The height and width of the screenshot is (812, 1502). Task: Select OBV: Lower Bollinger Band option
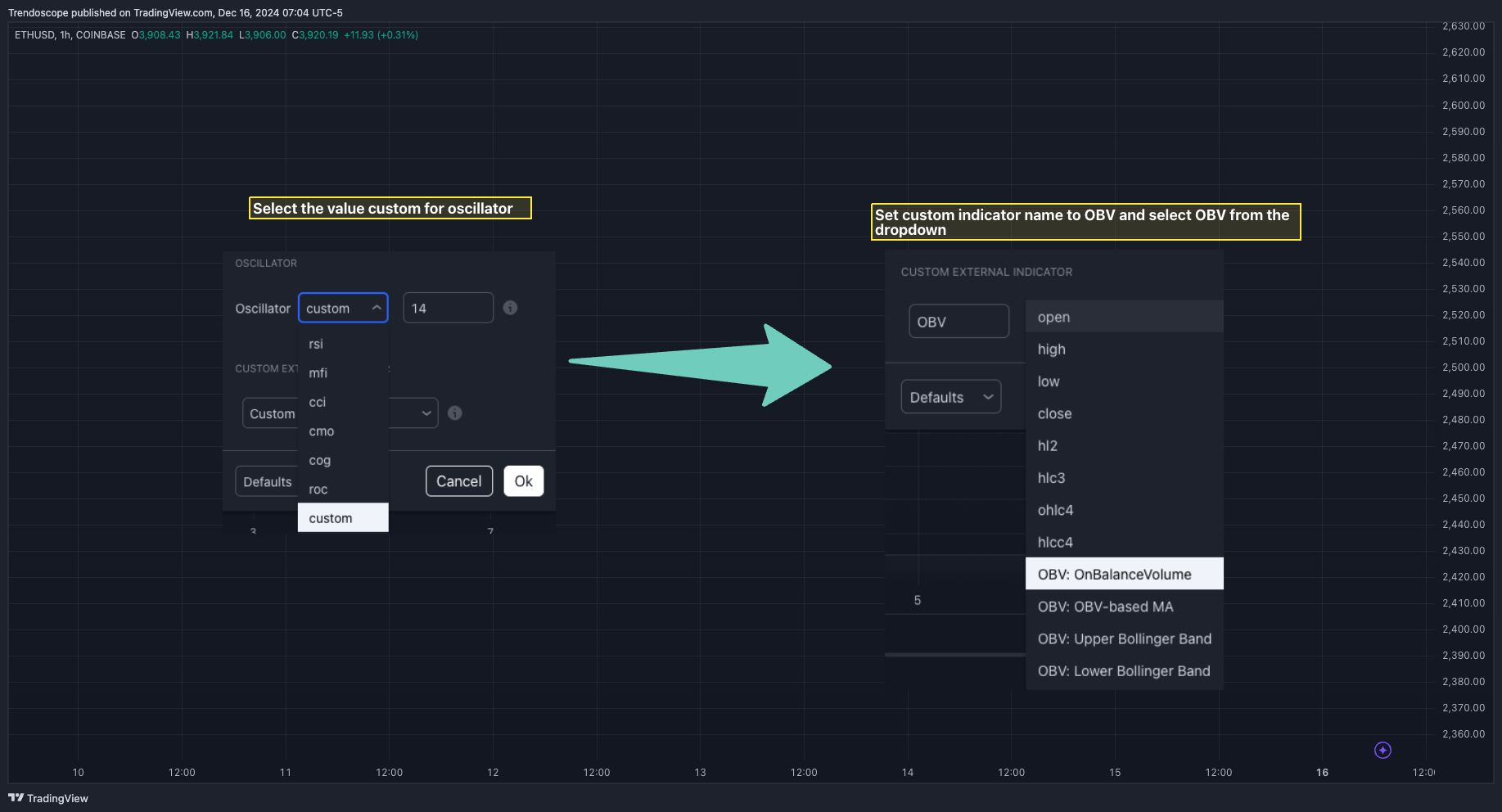(1125, 671)
